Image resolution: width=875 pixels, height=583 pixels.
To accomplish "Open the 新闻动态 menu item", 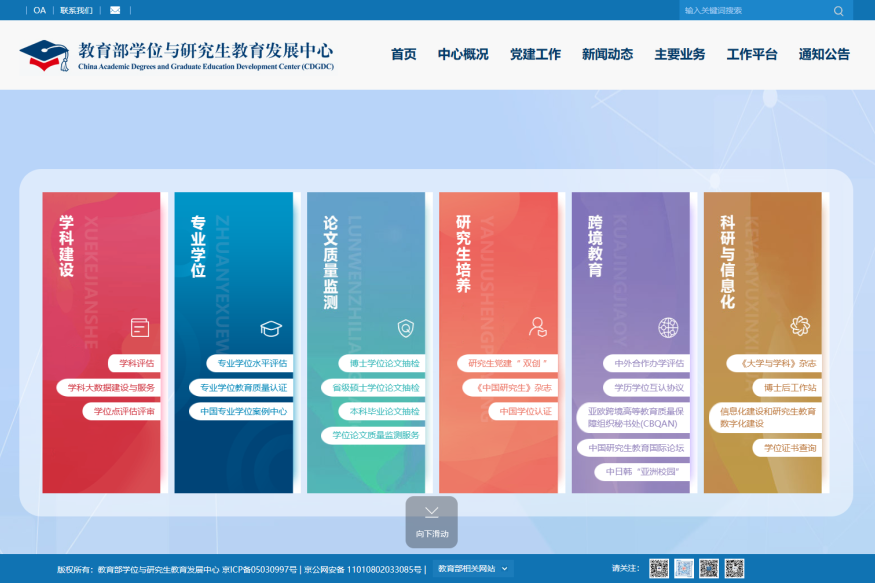I will tap(607, 54).
